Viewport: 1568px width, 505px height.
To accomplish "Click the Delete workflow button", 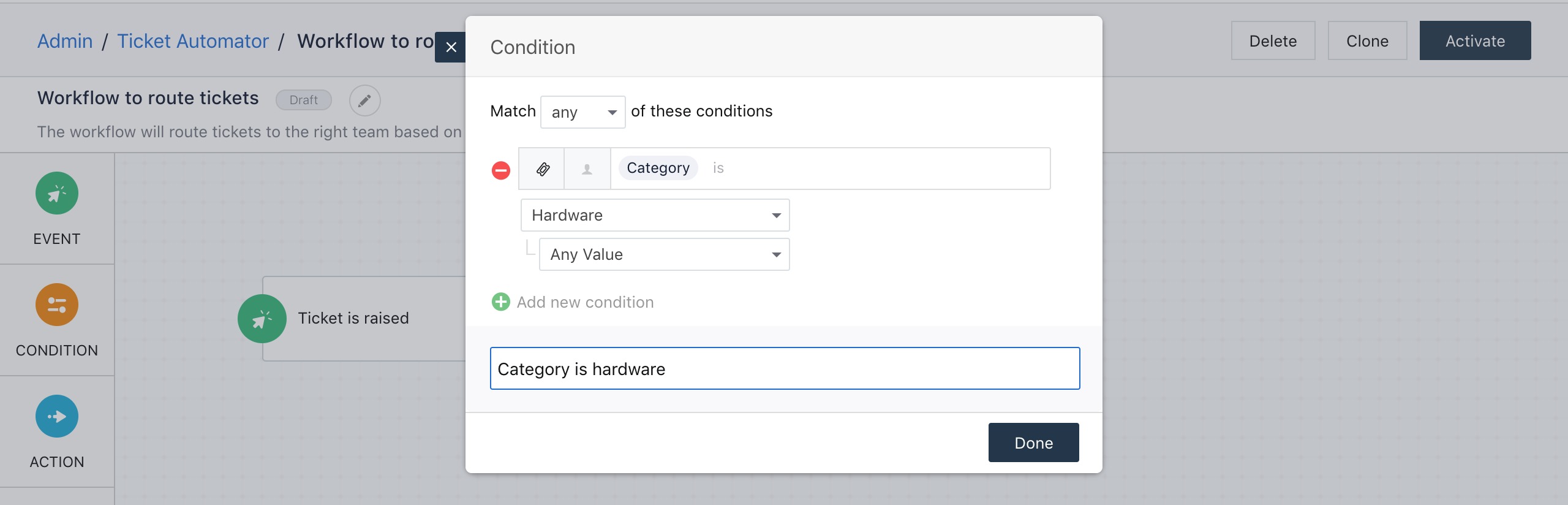I will (x=1273, y=41).
